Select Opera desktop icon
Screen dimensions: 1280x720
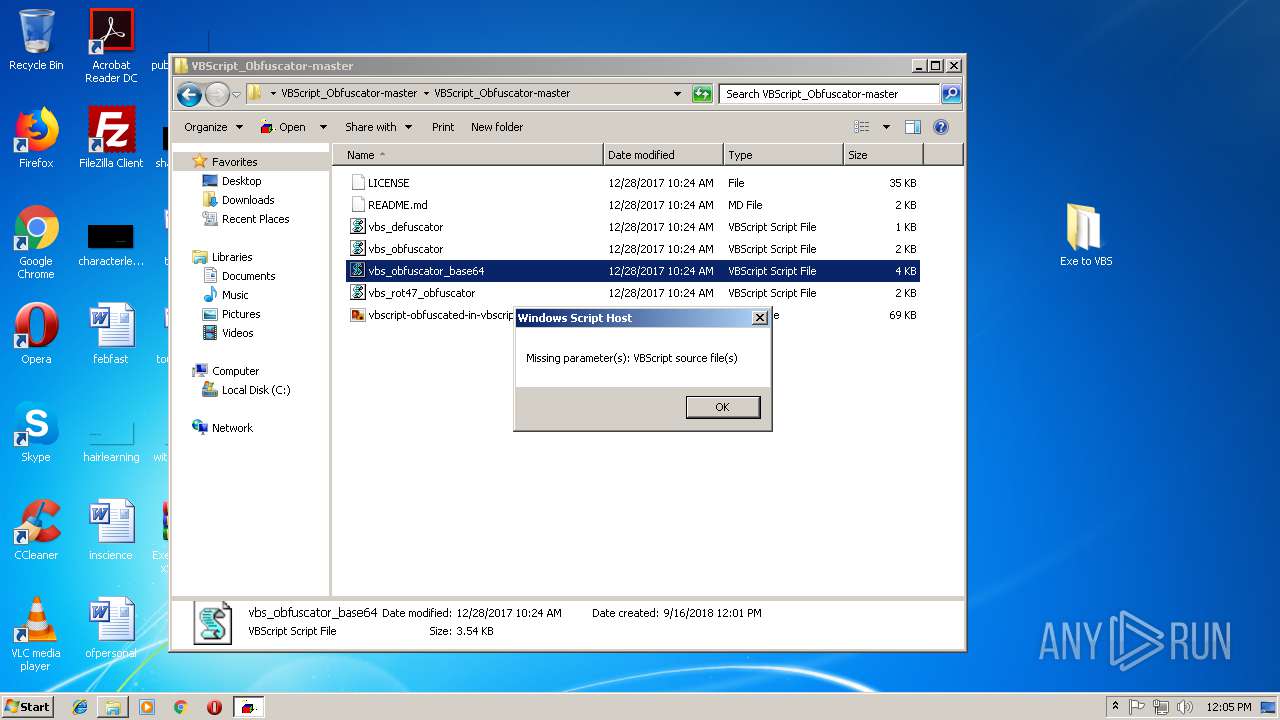pyautogui.click(x=36, y=334)
